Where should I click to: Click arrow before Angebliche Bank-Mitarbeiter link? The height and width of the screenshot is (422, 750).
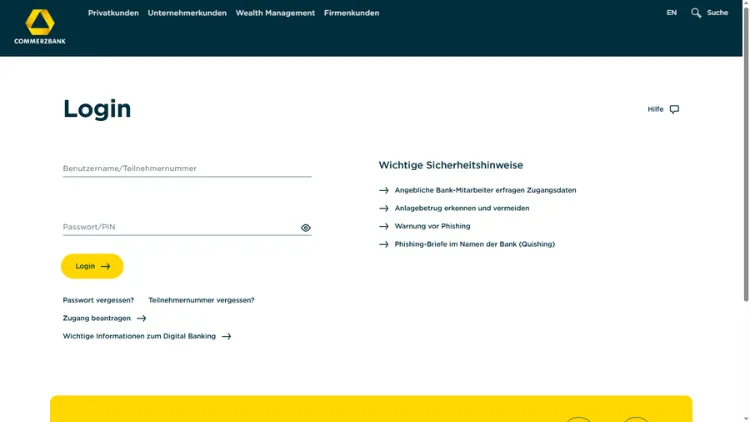pos(384,190)
